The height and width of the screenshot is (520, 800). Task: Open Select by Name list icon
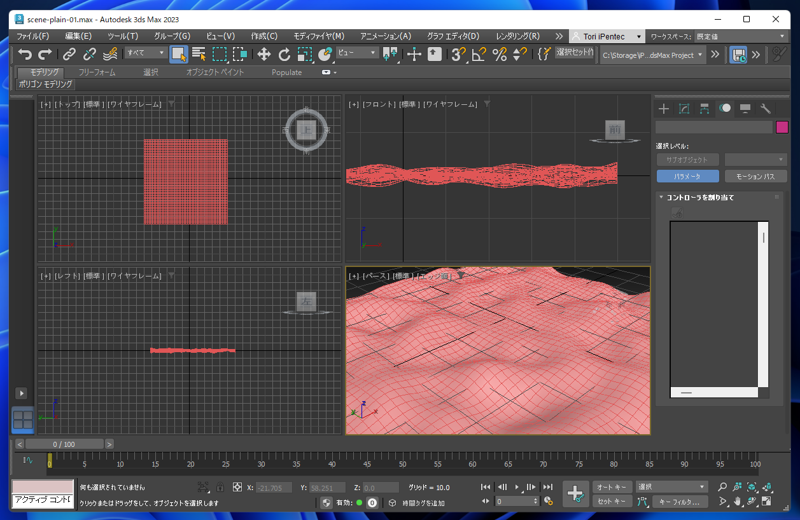tap(198, 54)
